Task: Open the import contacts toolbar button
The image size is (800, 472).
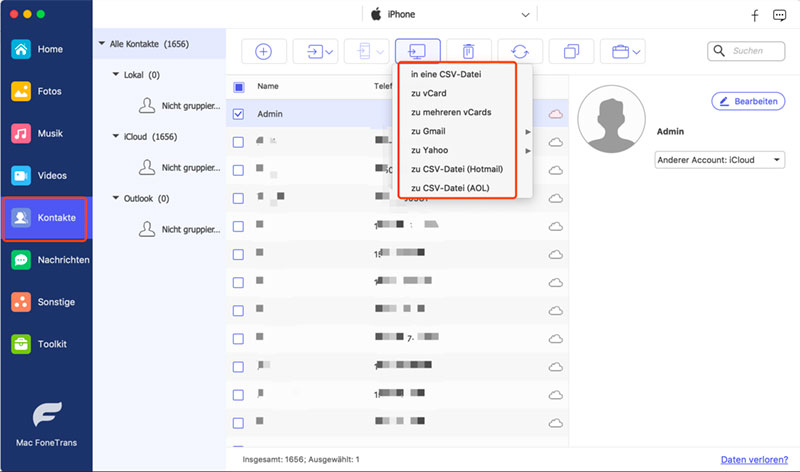Action: pyautogui.click(x=315, y=52)
